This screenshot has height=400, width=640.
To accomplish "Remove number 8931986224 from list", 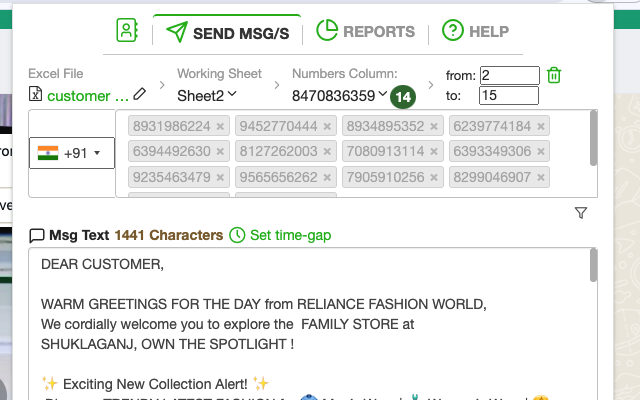I will (220, 127).
